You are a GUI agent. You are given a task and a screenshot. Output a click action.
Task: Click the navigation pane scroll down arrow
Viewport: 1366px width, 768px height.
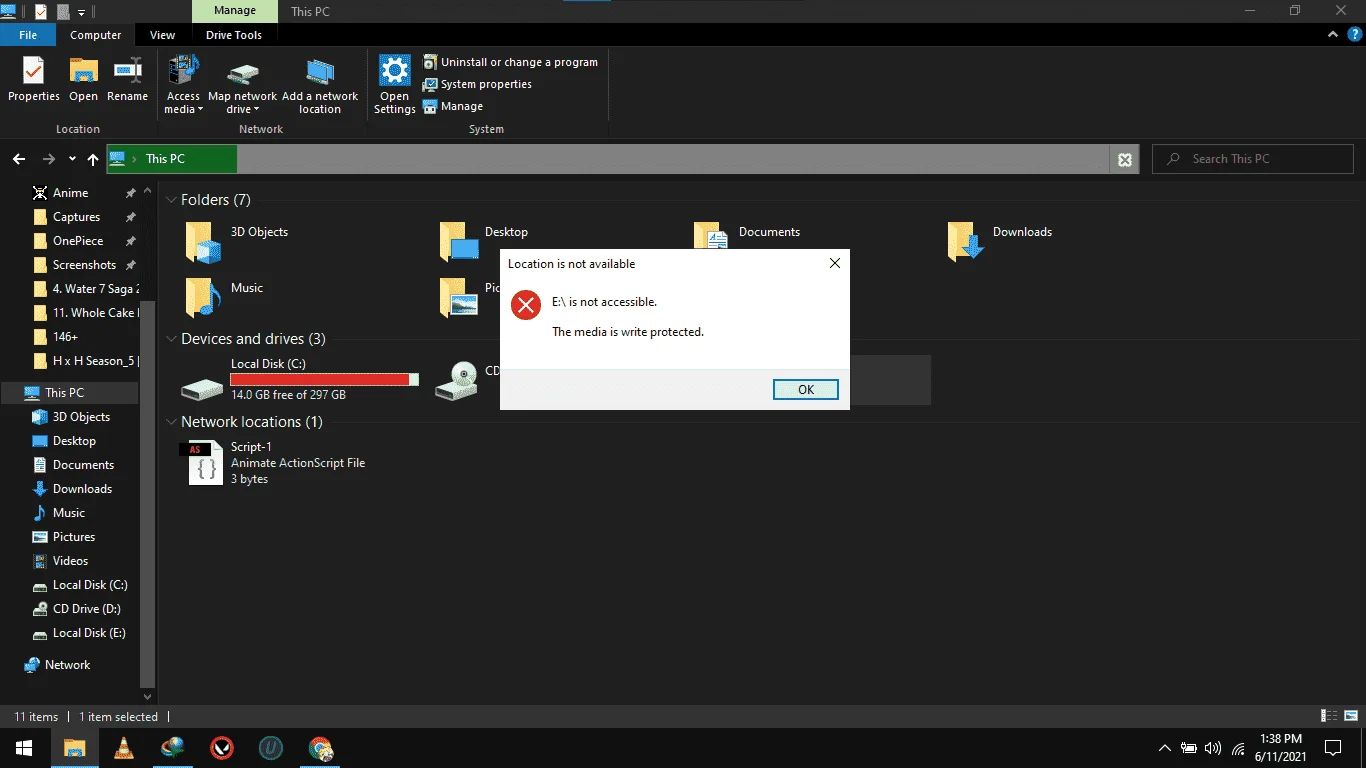pyautogui.click(x=148, y=696)
